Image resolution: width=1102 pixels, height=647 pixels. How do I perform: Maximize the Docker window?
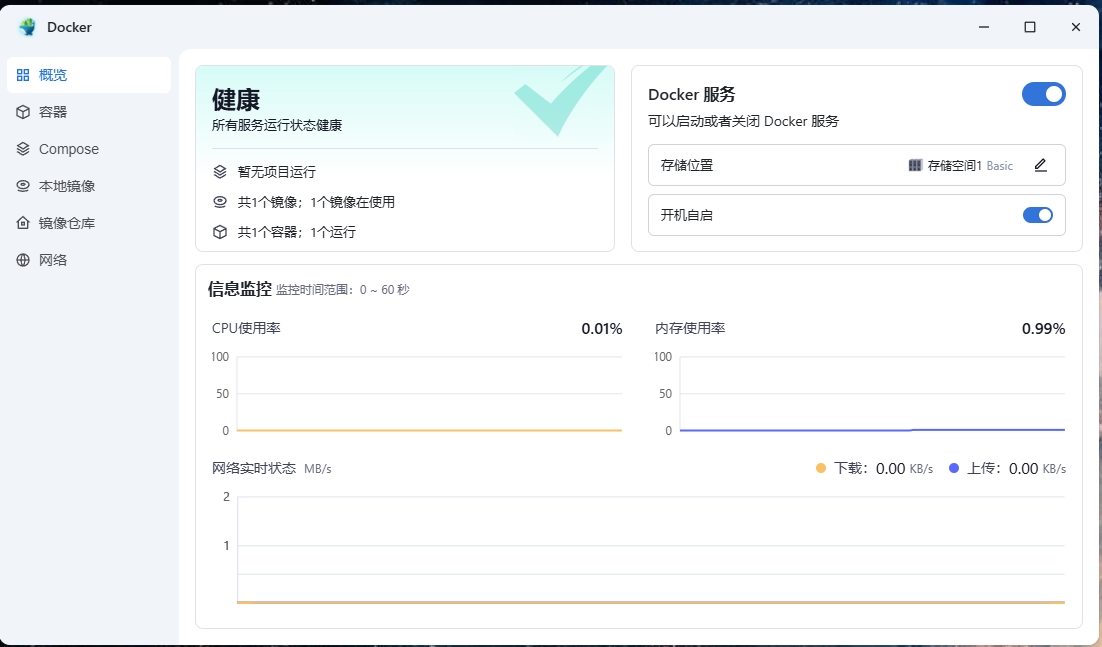click(1030, 27)
